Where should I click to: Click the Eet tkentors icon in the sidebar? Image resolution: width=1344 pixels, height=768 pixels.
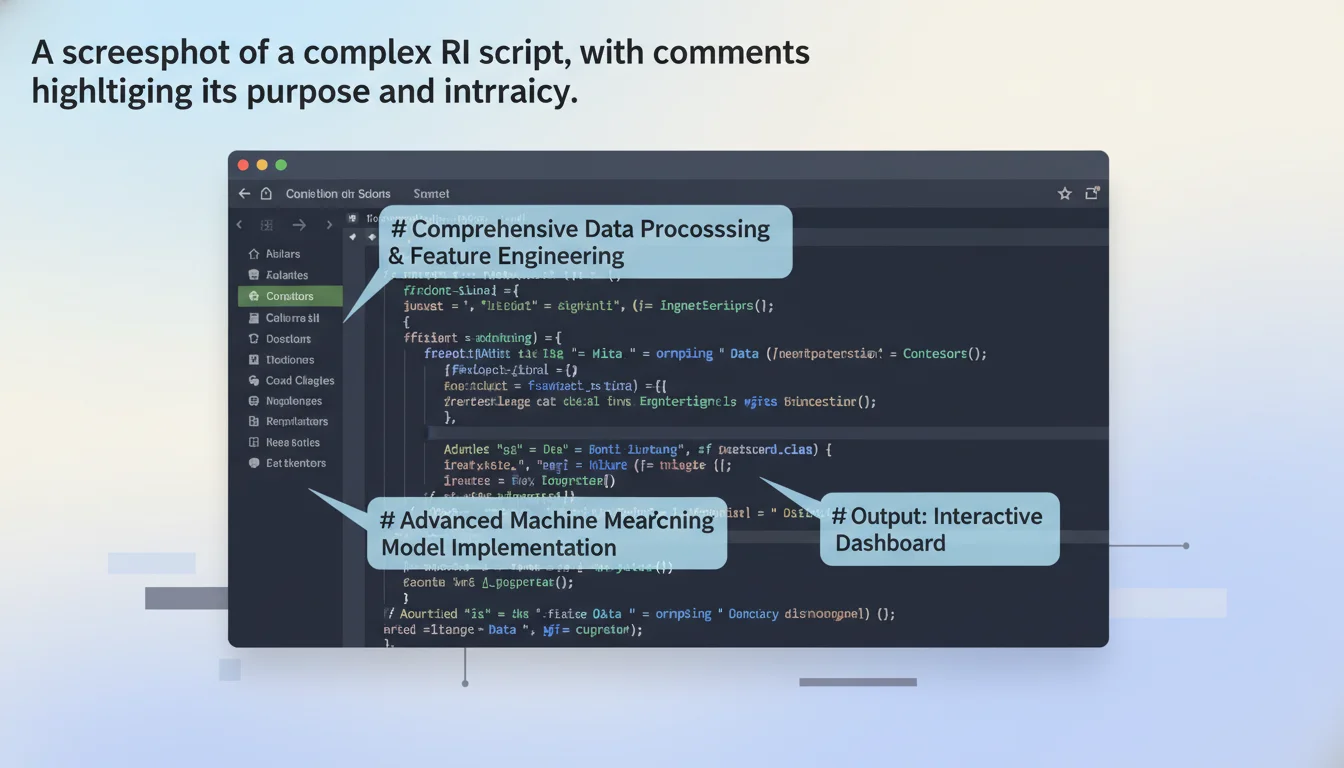[x=255, y=463]
